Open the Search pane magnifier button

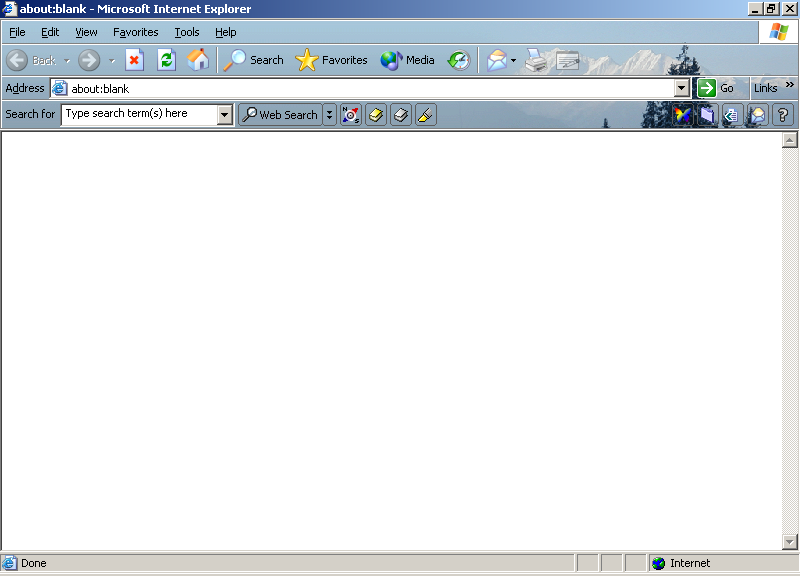click(x=254, y=60)
